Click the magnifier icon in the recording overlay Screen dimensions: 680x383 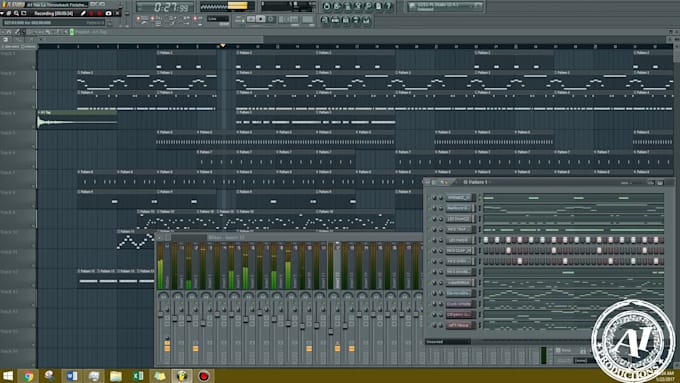16,13
